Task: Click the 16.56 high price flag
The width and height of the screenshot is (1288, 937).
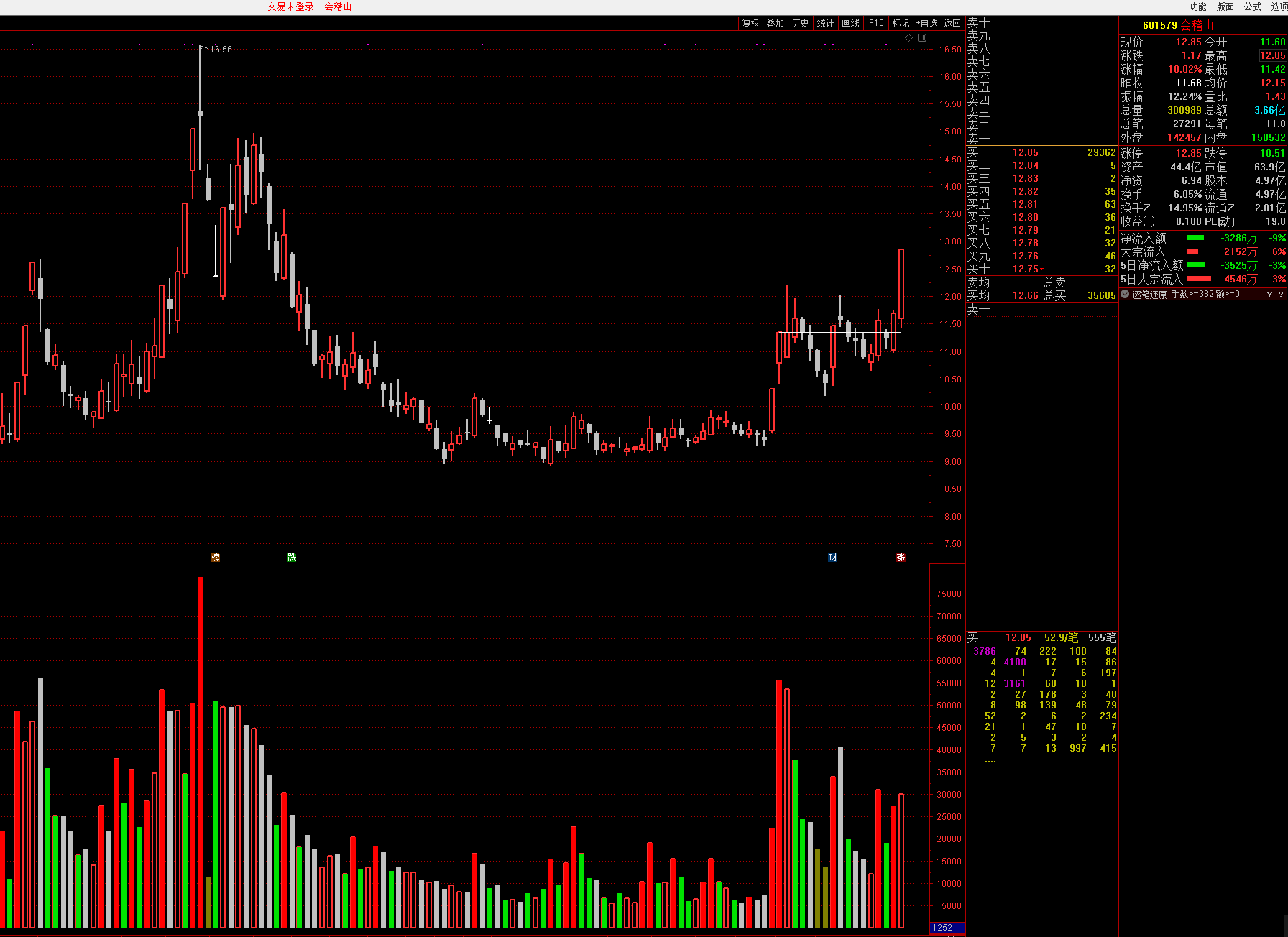Action: pos(221,50)
